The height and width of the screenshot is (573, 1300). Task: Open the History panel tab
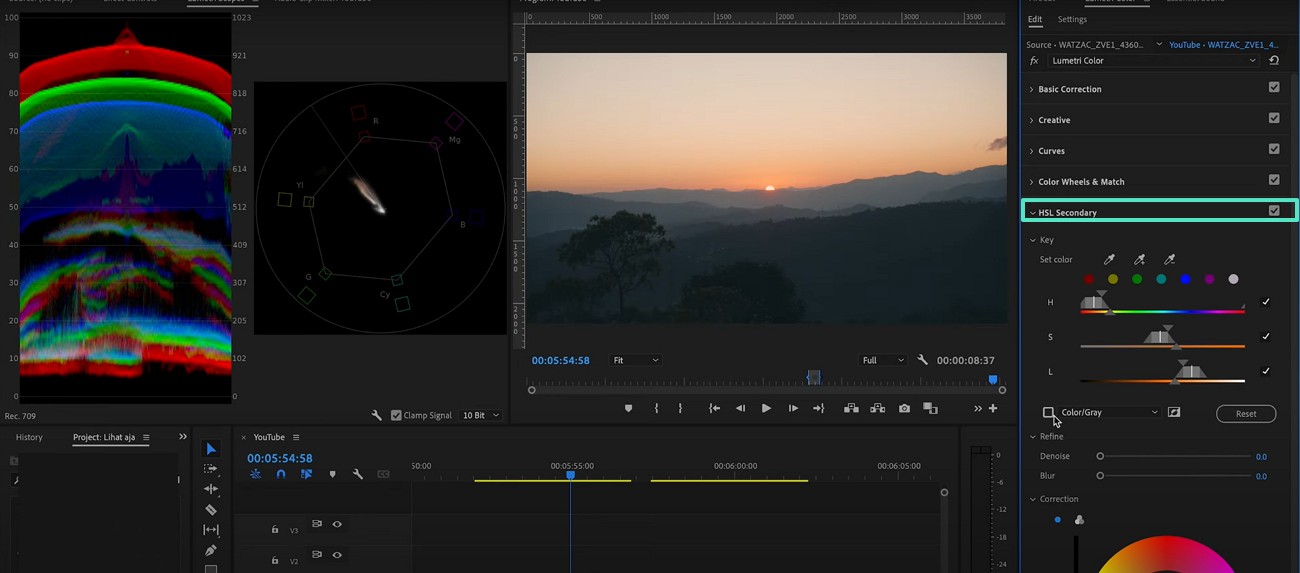pos(29,437)
